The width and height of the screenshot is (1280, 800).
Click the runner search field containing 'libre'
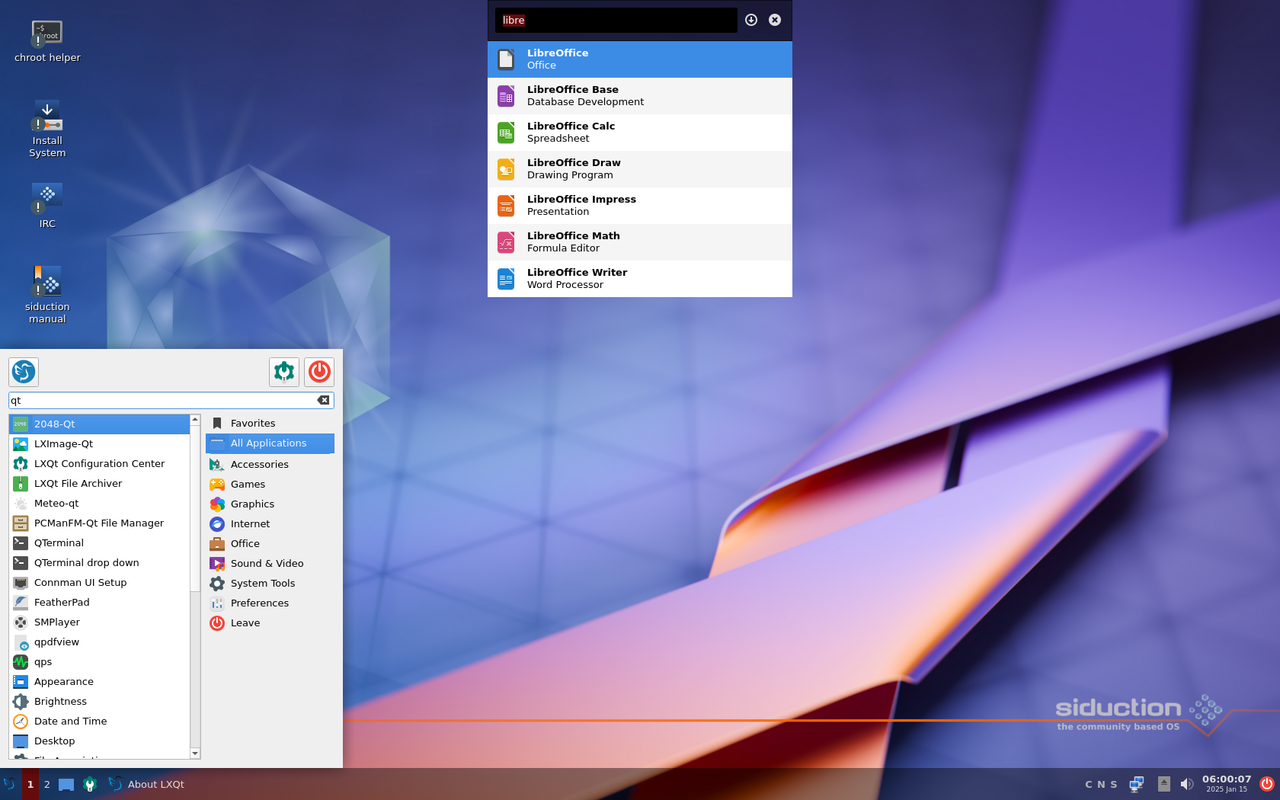coord(616,20)
